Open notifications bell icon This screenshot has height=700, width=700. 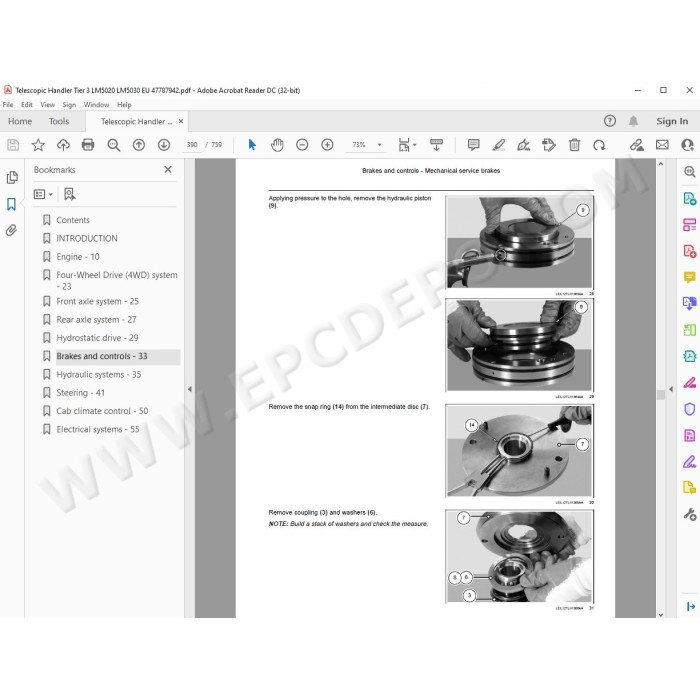tap(633, 121)
